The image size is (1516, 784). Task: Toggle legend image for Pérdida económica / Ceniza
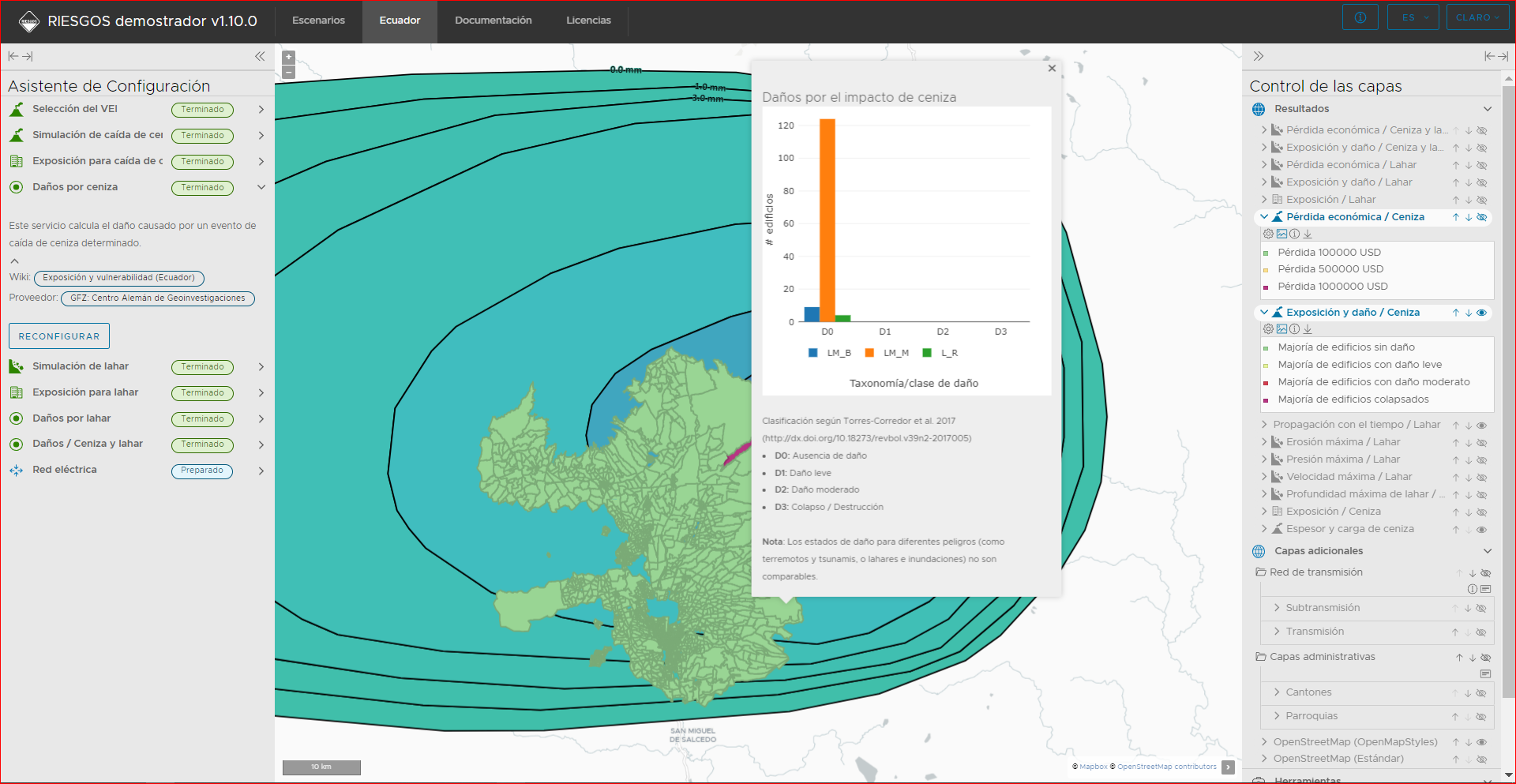[1281, 234]
